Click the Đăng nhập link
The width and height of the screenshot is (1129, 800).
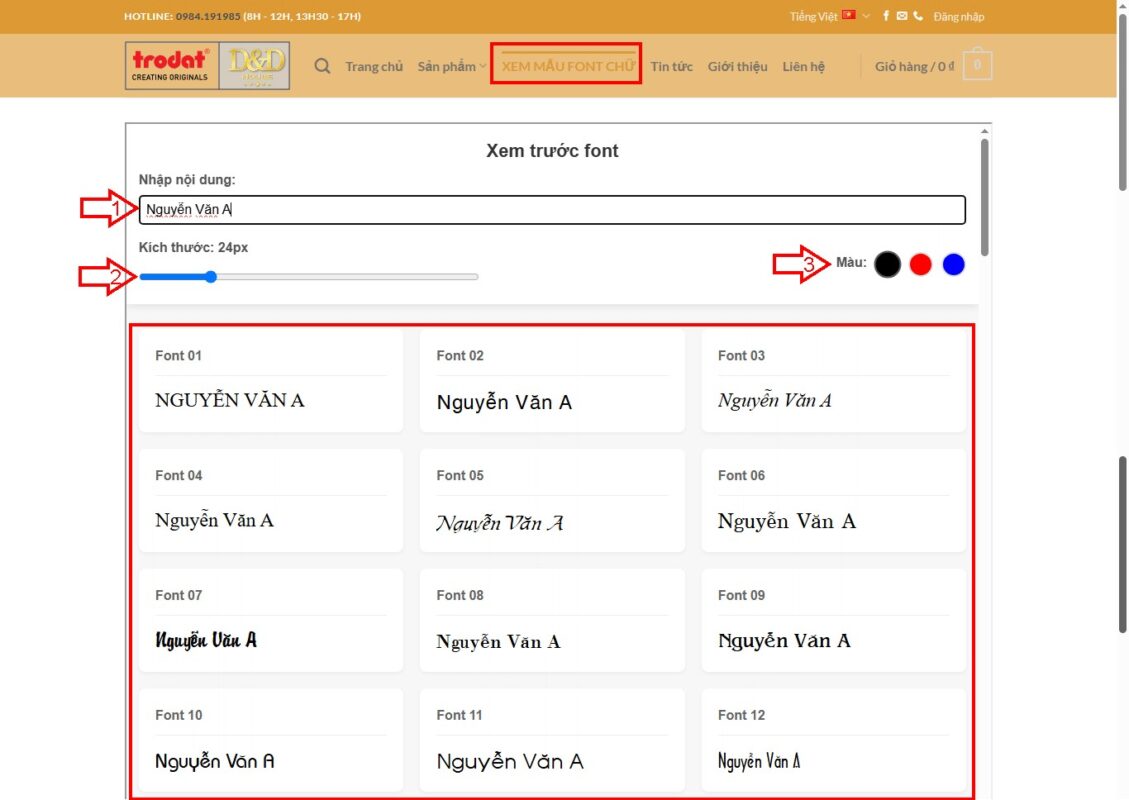click(x=958, y=16)
